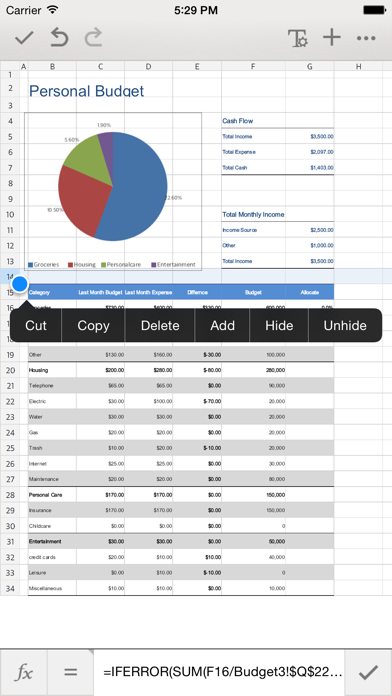This screenshot has width=392, height=696.
Task: Open text format settings icon
Action: coord(298,38)
